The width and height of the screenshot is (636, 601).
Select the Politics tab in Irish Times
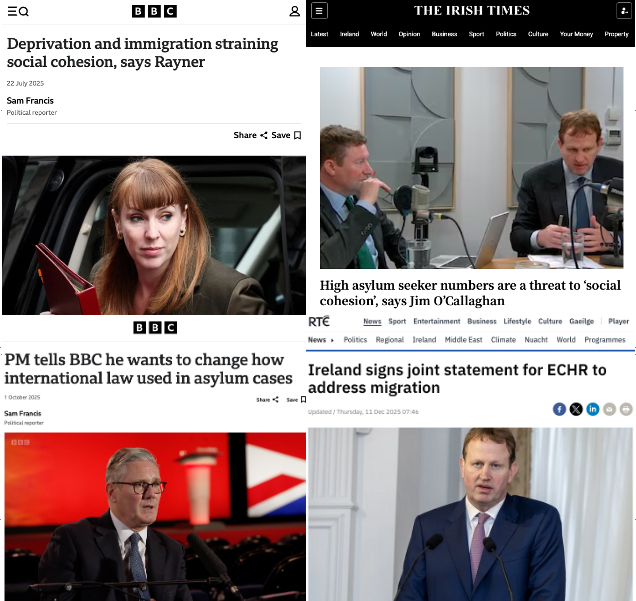(506, 34)
